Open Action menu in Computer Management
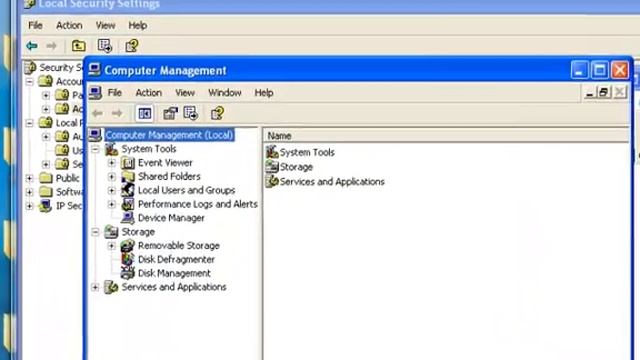This screenshot has height=360, width=640. tap(149, 93)
